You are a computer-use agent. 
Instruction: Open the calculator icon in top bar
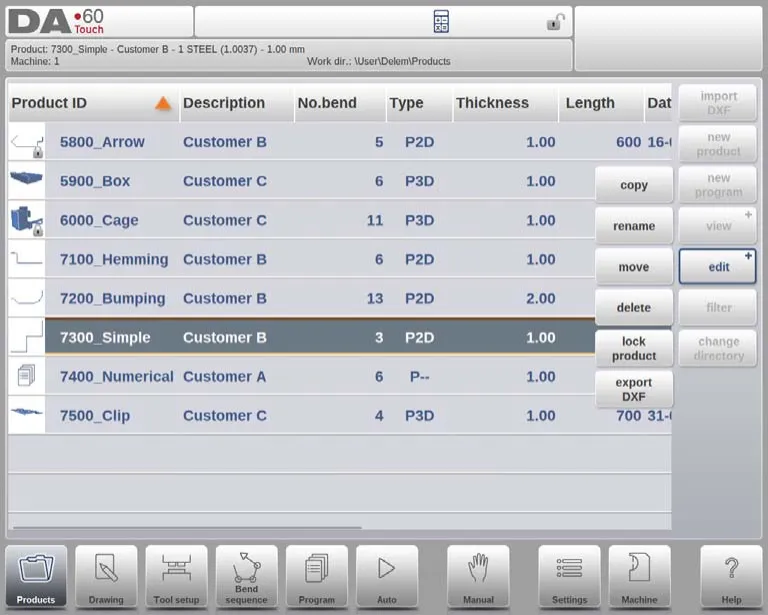[441, 22]
